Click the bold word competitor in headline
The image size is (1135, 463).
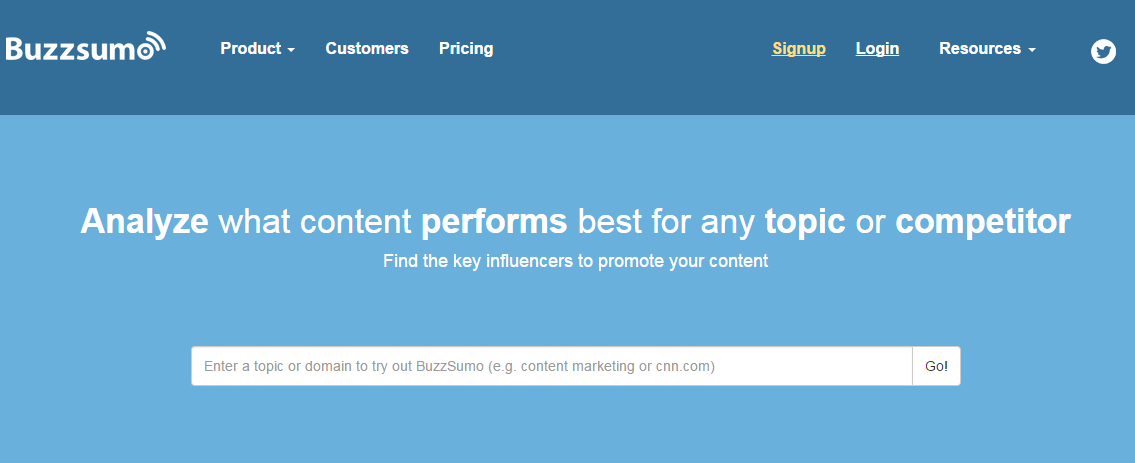pyautogui.click(x=983, y=222)
